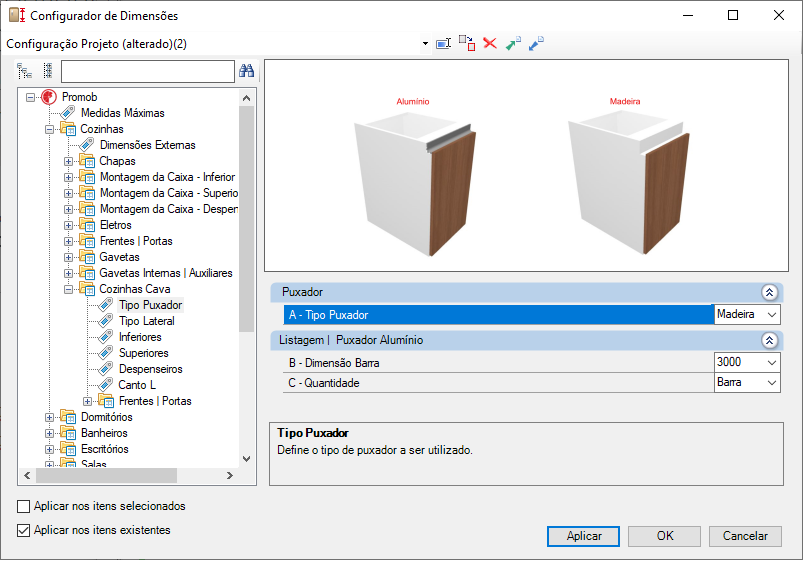Screen dimensions: 809x577
Task: Collapse Listagem | Puxador Alumínio section chevron
Action: coord(769,341)
